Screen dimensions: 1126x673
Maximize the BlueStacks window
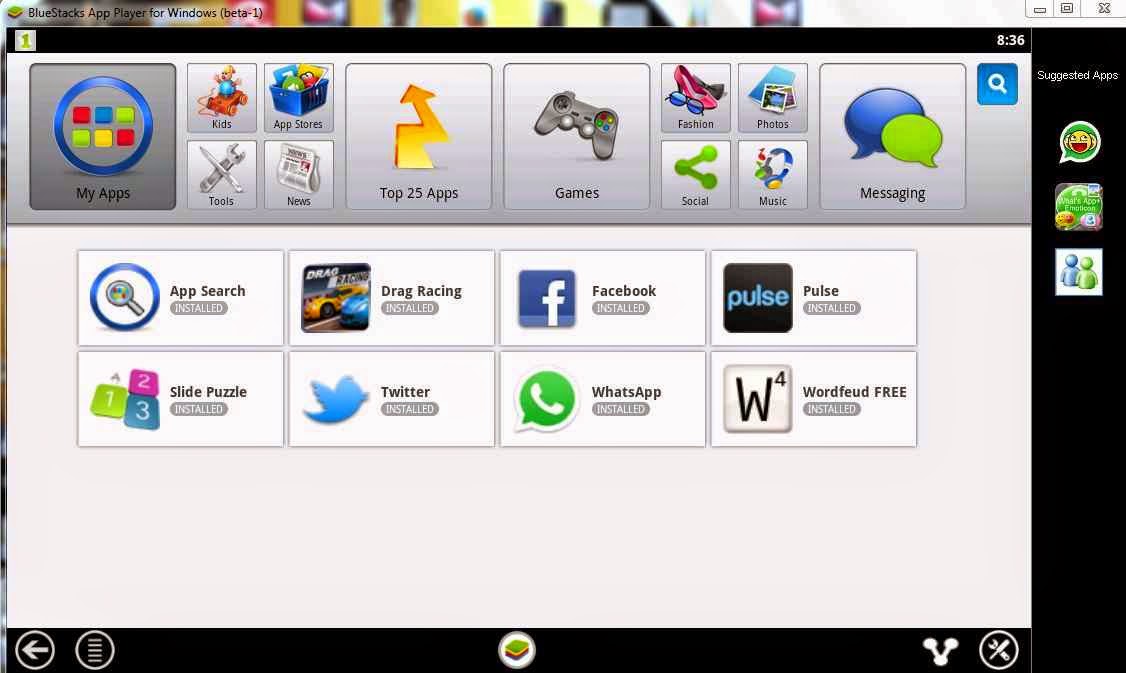click(1067, 9)
